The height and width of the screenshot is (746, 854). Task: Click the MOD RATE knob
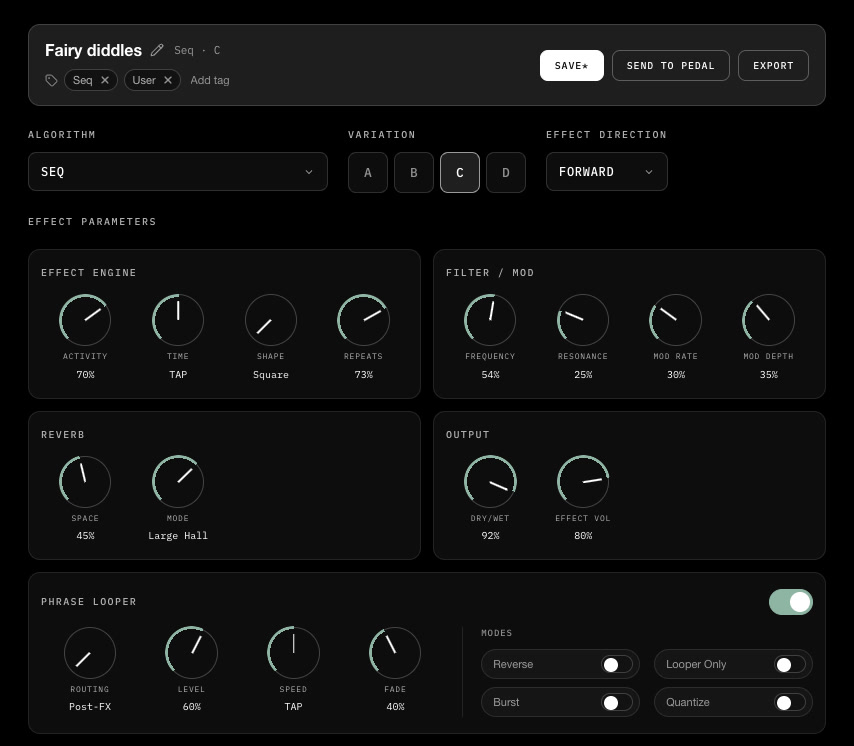click(675, 320)
